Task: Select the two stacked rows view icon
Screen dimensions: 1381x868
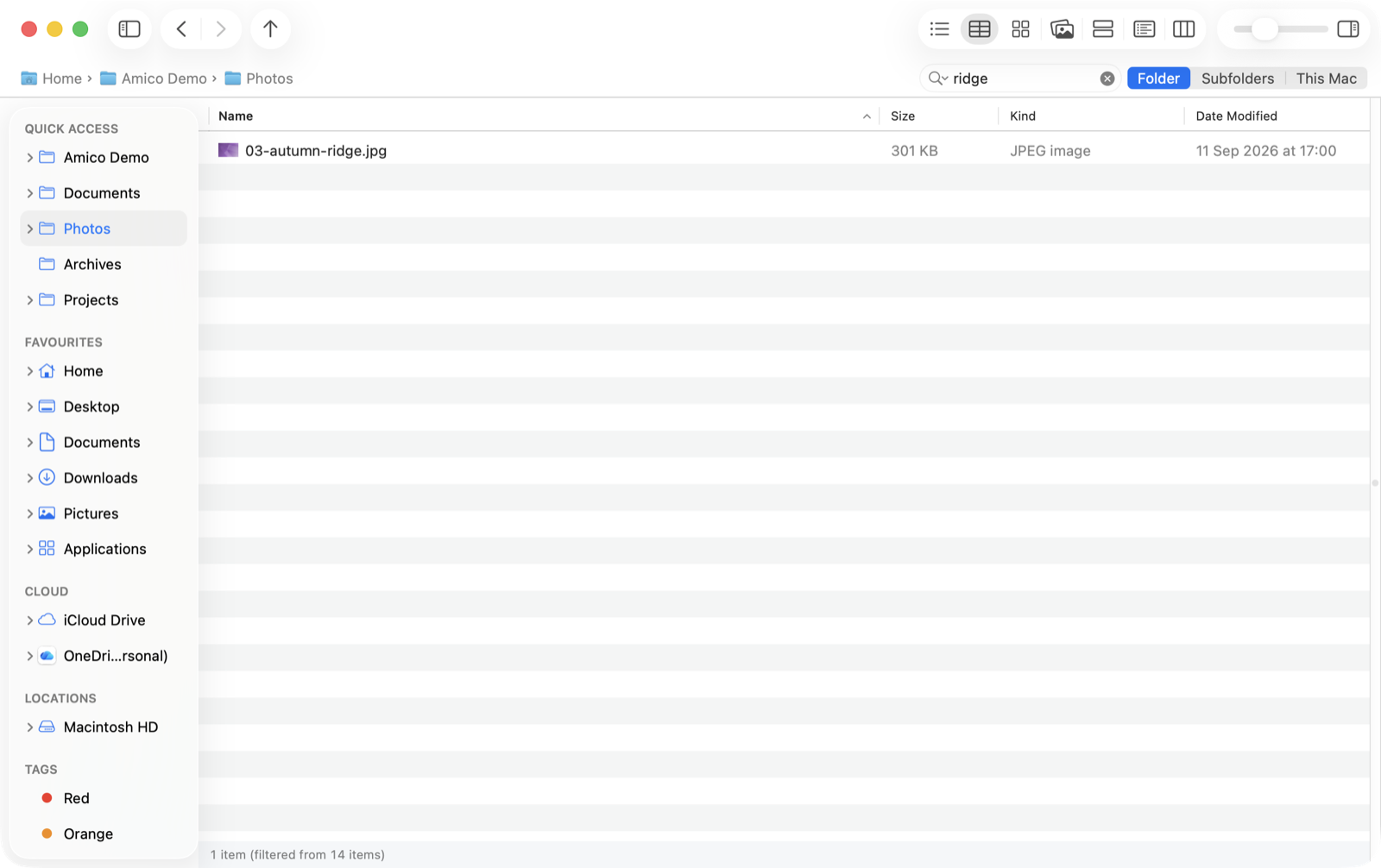Action: [x=1102, y=29]
